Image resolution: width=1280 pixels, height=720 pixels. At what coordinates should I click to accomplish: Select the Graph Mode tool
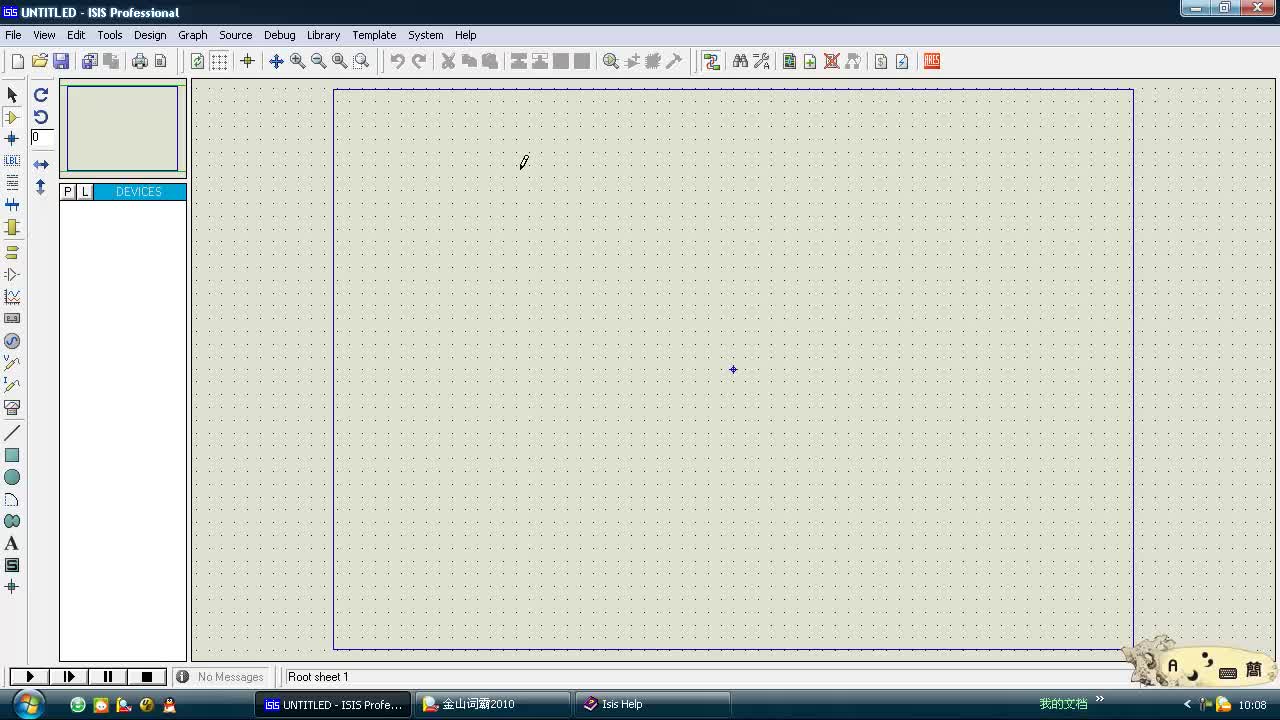[12, 297]
